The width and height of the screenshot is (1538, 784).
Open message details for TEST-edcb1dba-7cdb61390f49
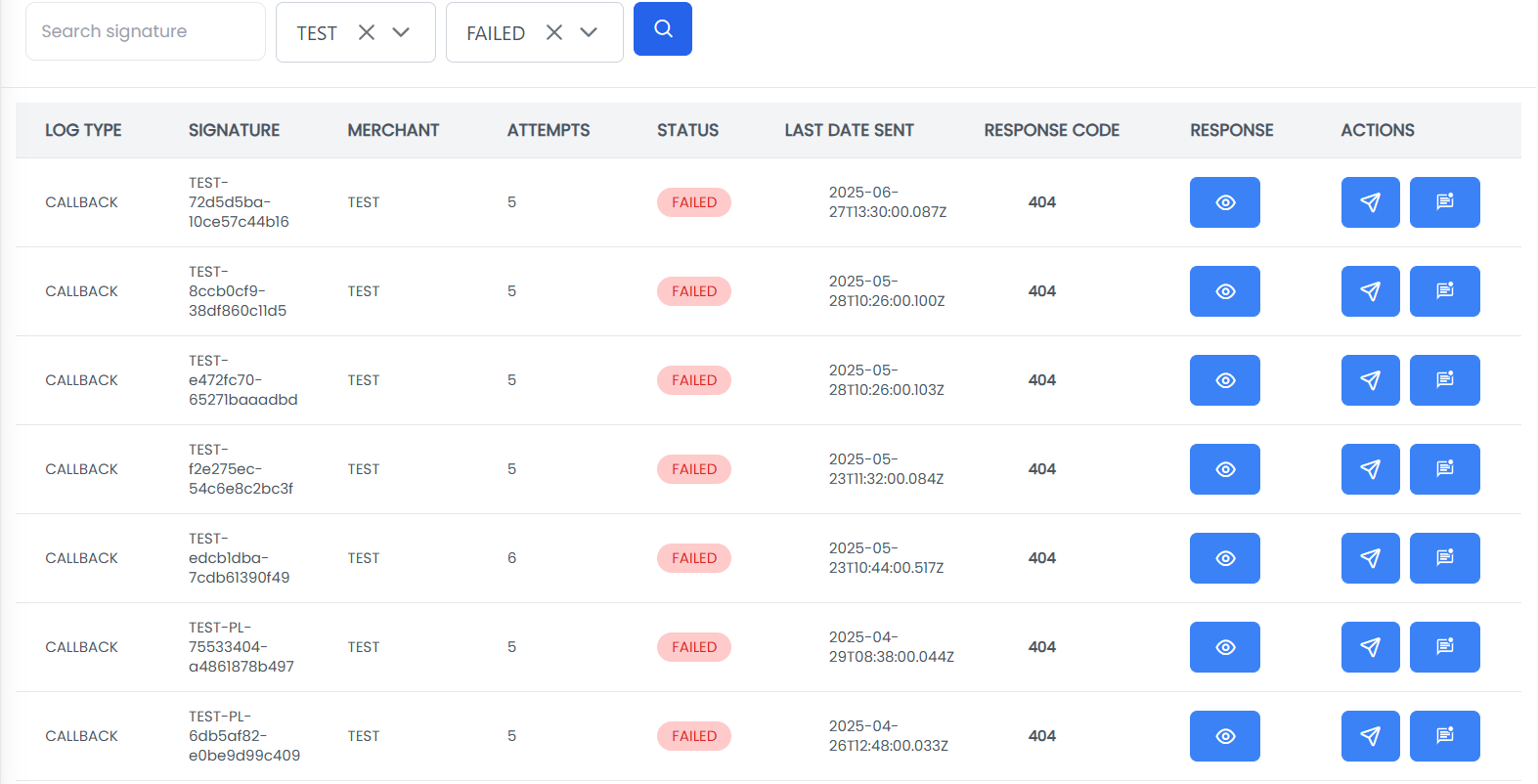click(x=1445, y=558)
